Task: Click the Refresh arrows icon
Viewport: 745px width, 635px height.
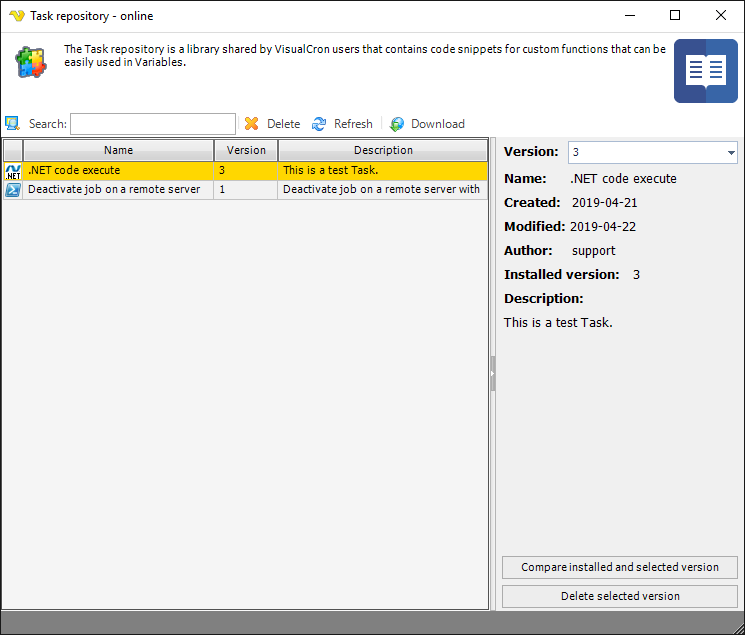Action: [x=319, y=124]
